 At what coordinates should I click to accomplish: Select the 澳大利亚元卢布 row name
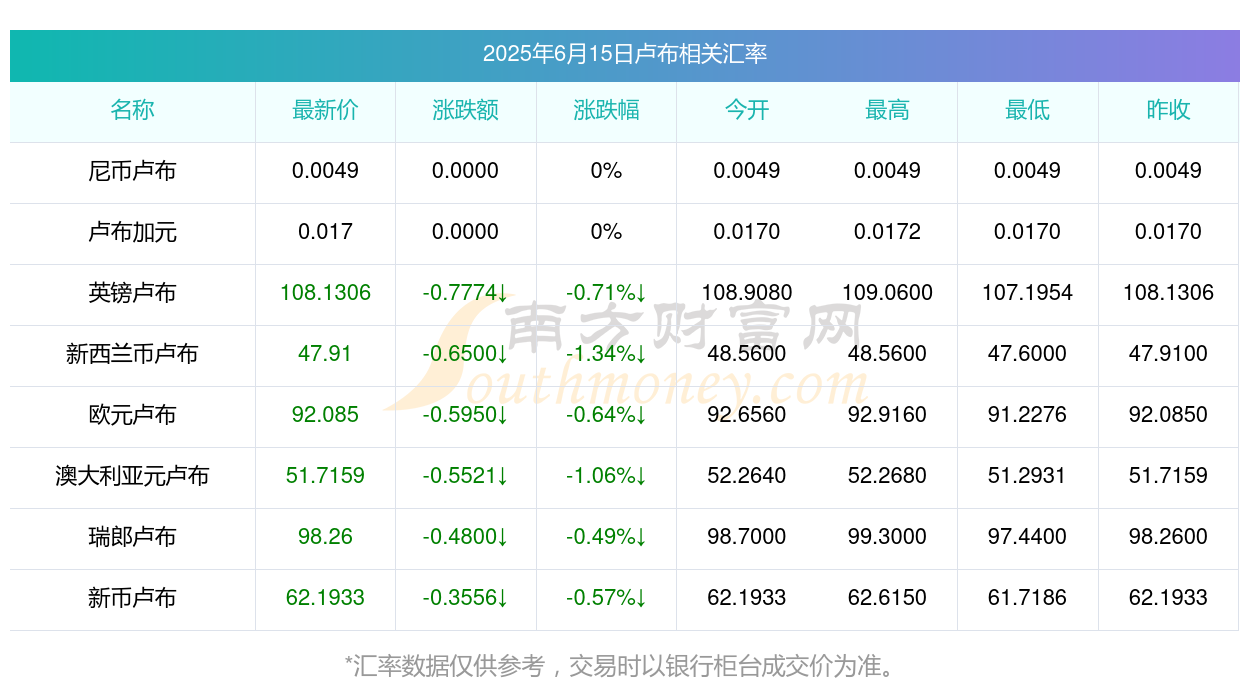pos(132,476)
